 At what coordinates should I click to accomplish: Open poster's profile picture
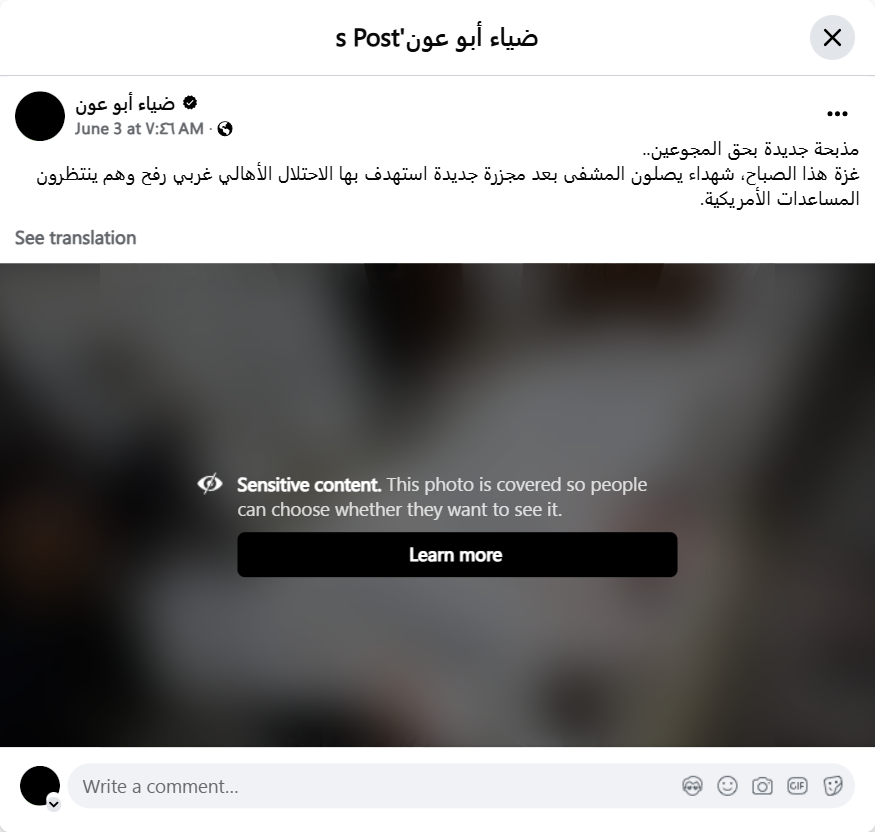tap(40, 116)
